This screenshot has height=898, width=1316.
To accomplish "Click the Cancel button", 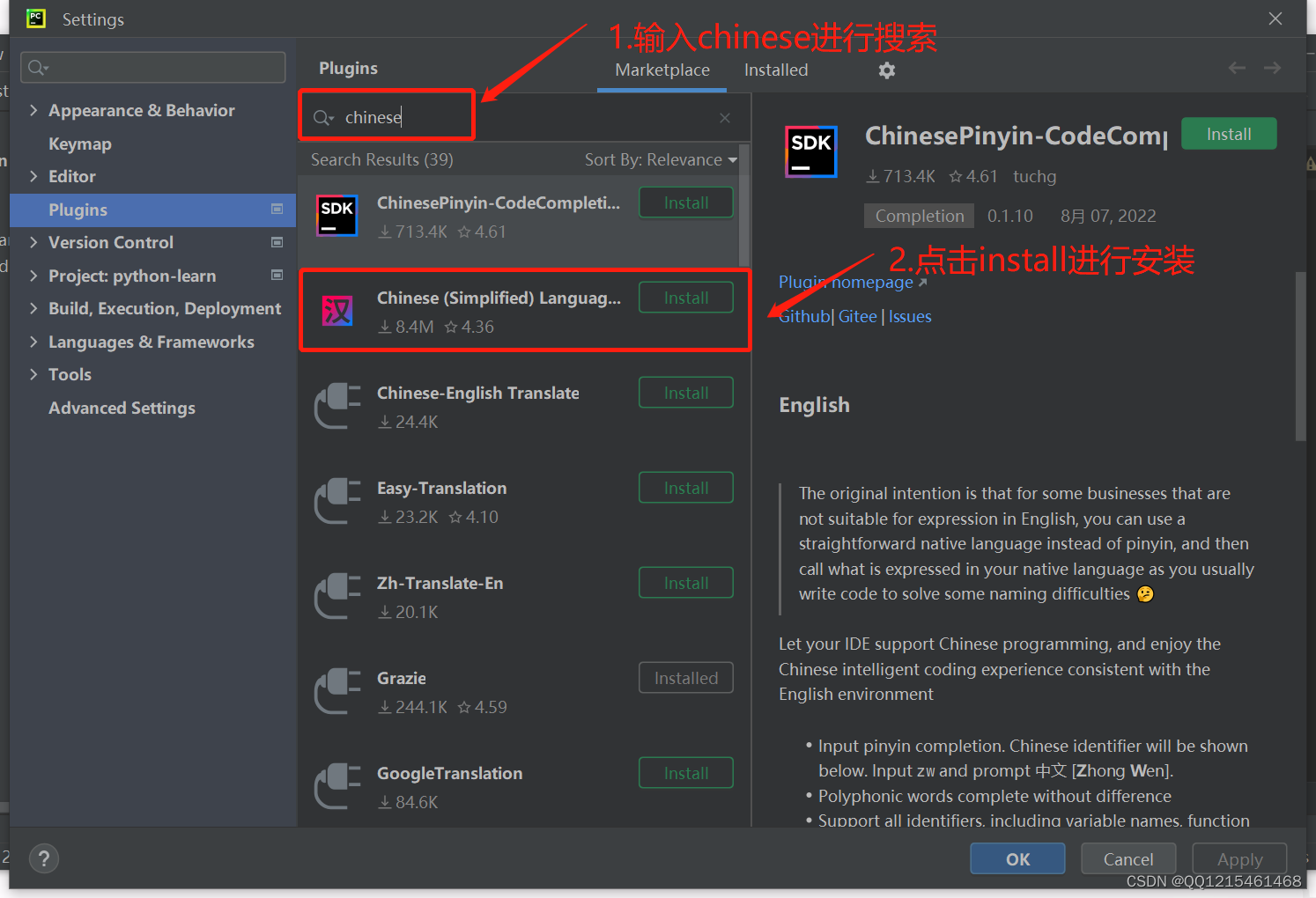I will [x=1128, y=859].
